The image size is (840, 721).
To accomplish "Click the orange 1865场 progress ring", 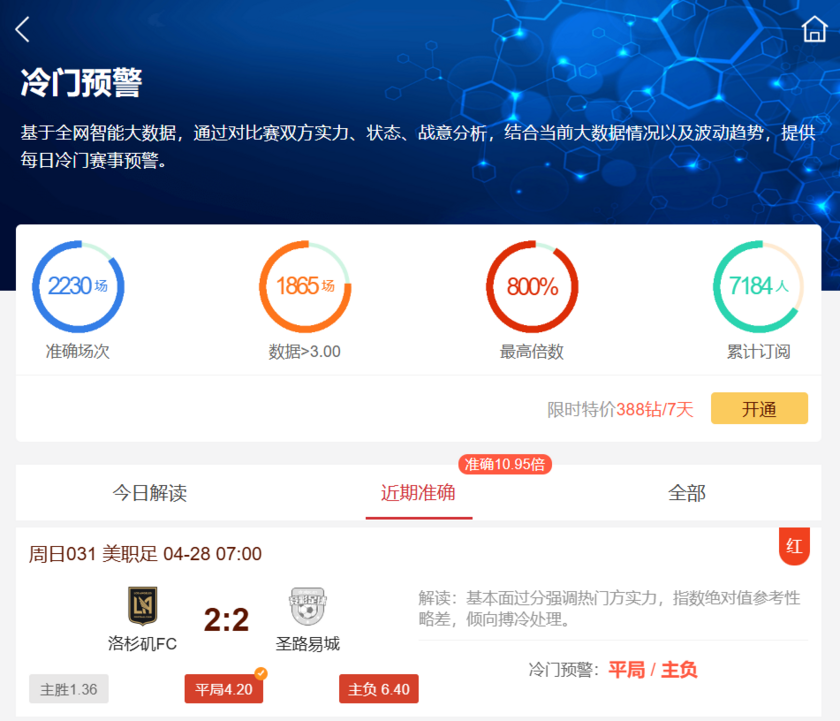I will (305, 286).
